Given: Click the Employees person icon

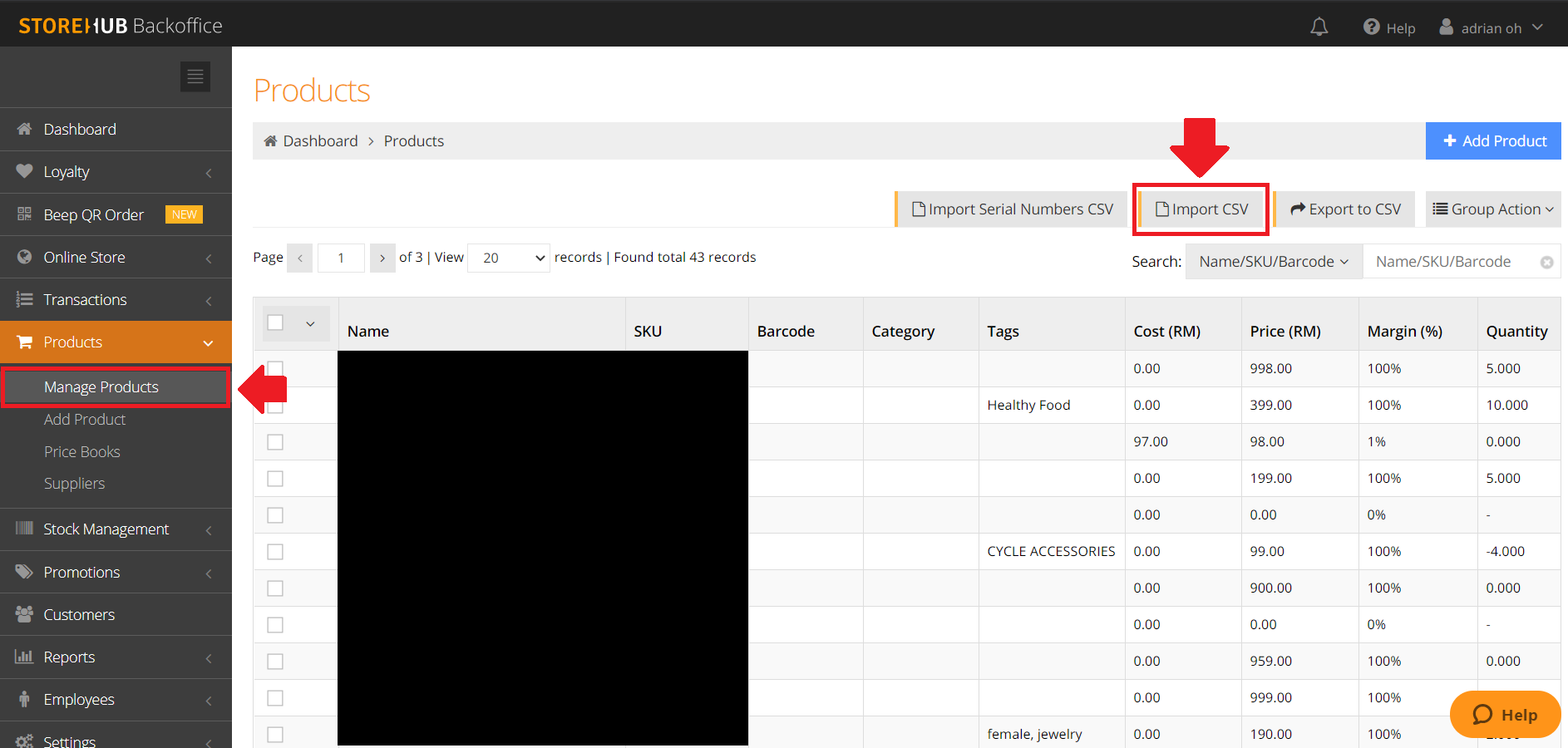Looking at the screenshot, I should 24,699.
